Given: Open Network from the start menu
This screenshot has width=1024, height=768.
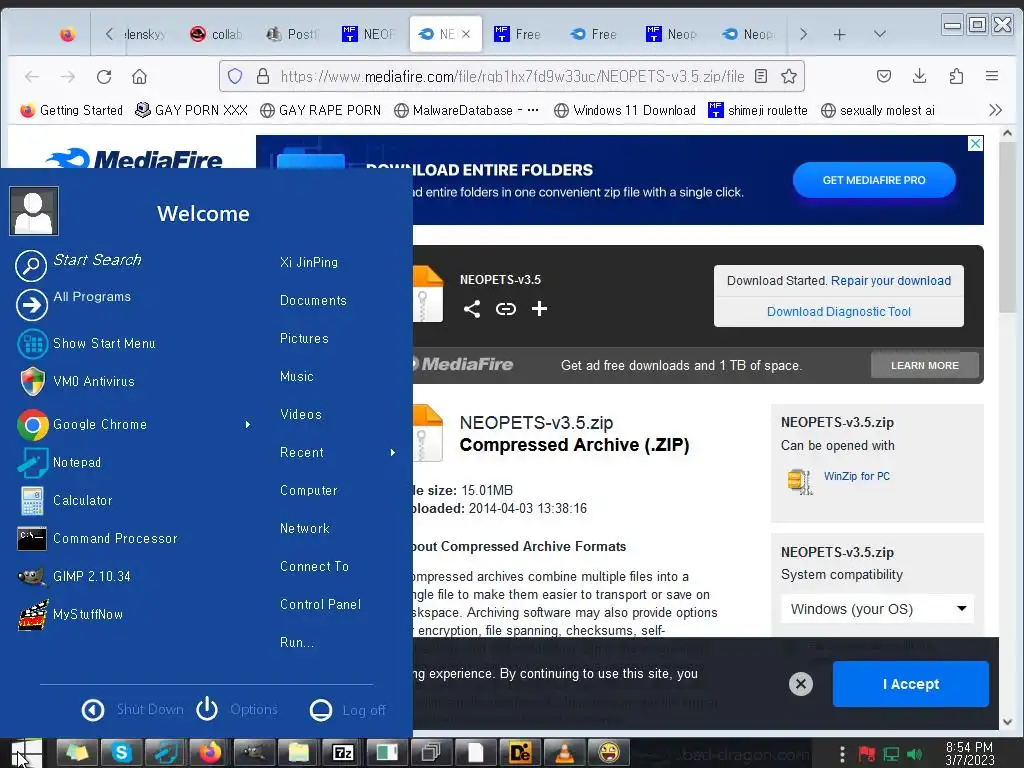Looking at the screenshot, I should (x=304, y=528).
